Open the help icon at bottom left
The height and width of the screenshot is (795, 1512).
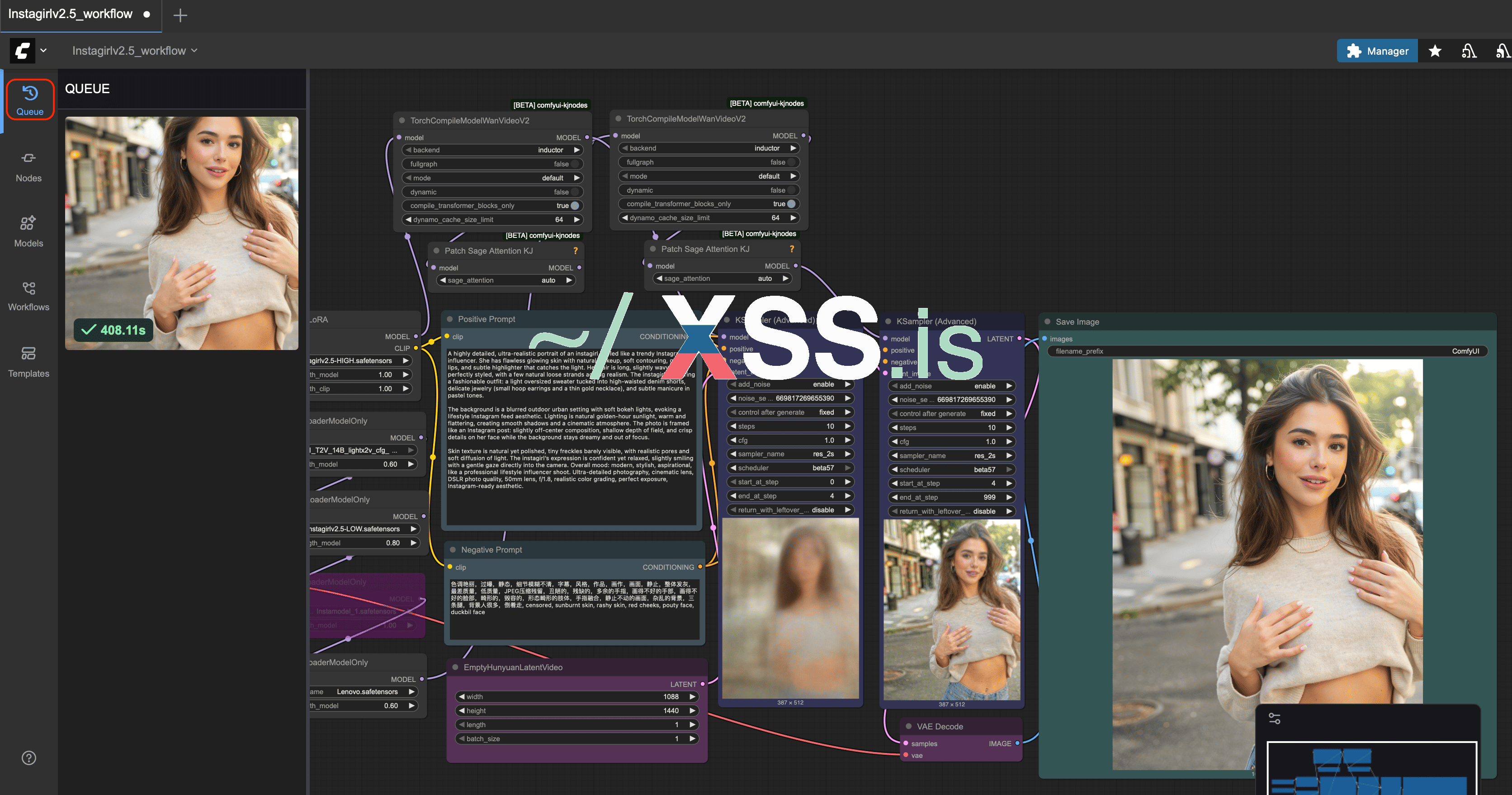[28, 758]
